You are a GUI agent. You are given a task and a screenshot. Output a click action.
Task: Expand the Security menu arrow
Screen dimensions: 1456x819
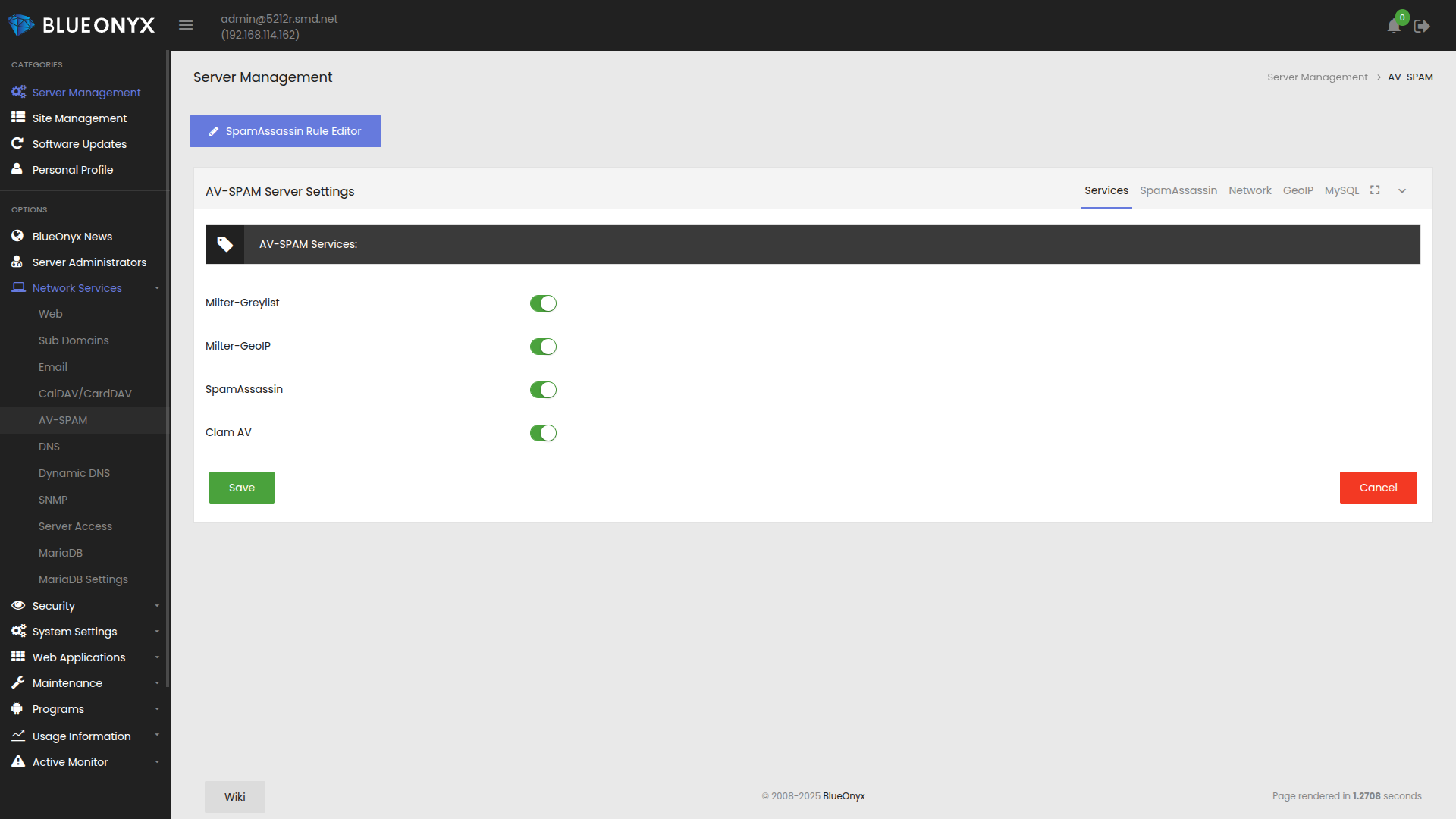(x=157, y=606)
